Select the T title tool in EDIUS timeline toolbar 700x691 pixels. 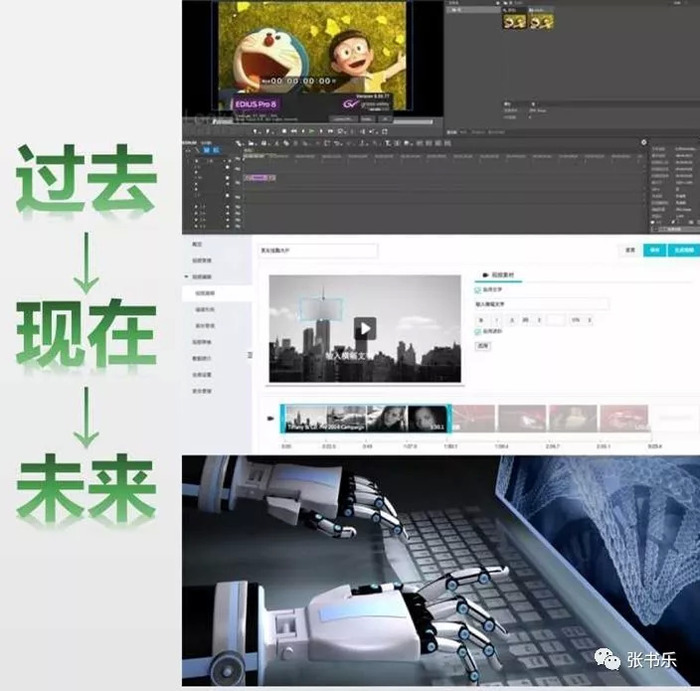pos(388,143)
